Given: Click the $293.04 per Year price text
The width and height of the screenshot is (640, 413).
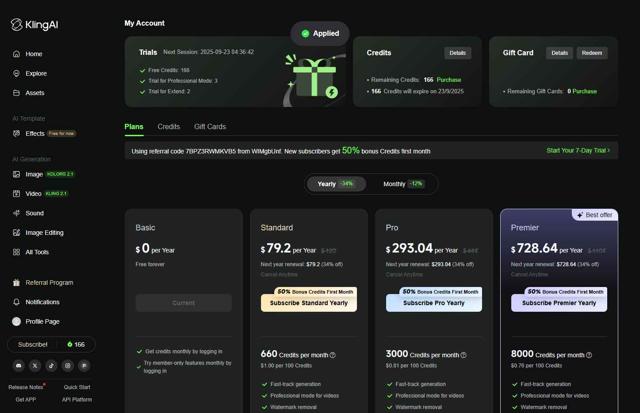Looking at the screenshot, I should pos(422,249).
